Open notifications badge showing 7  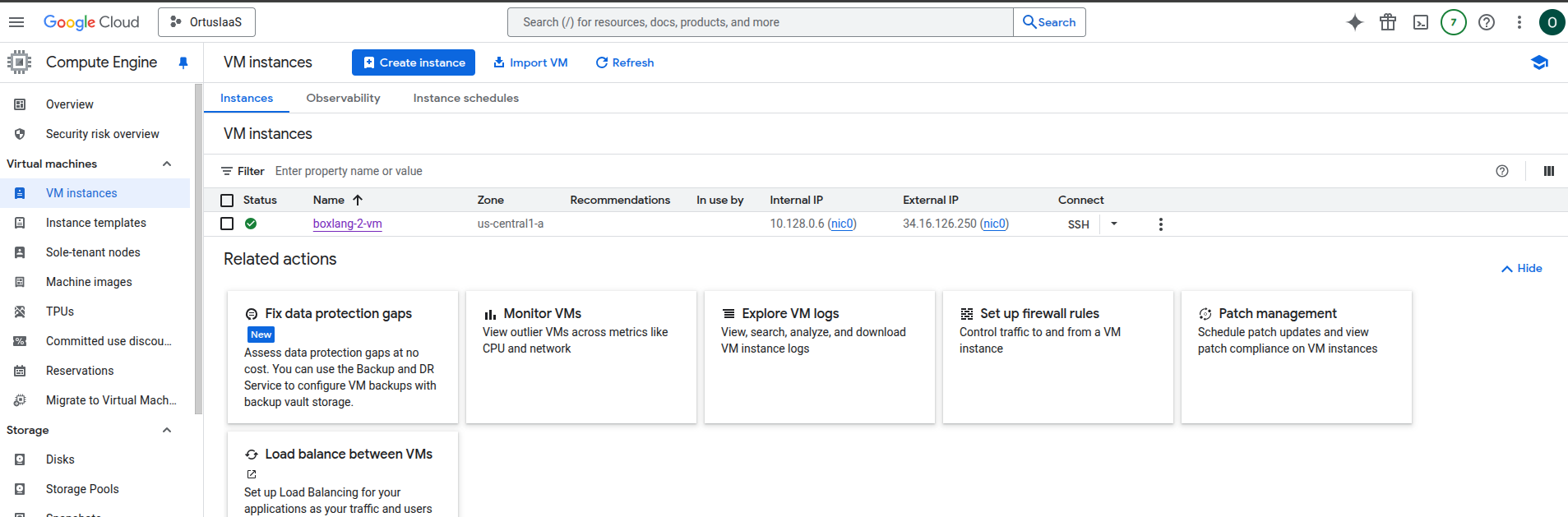pyautogui.click(x=1454, y=22)
